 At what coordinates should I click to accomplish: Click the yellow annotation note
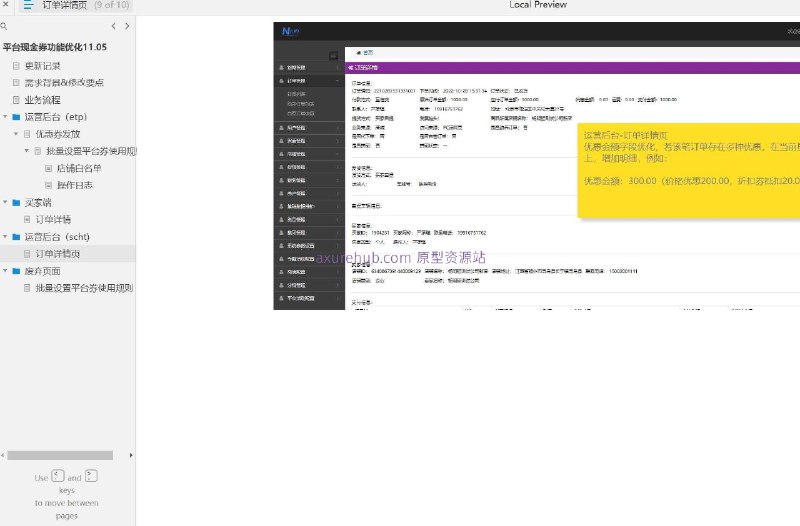click(689, 170)
